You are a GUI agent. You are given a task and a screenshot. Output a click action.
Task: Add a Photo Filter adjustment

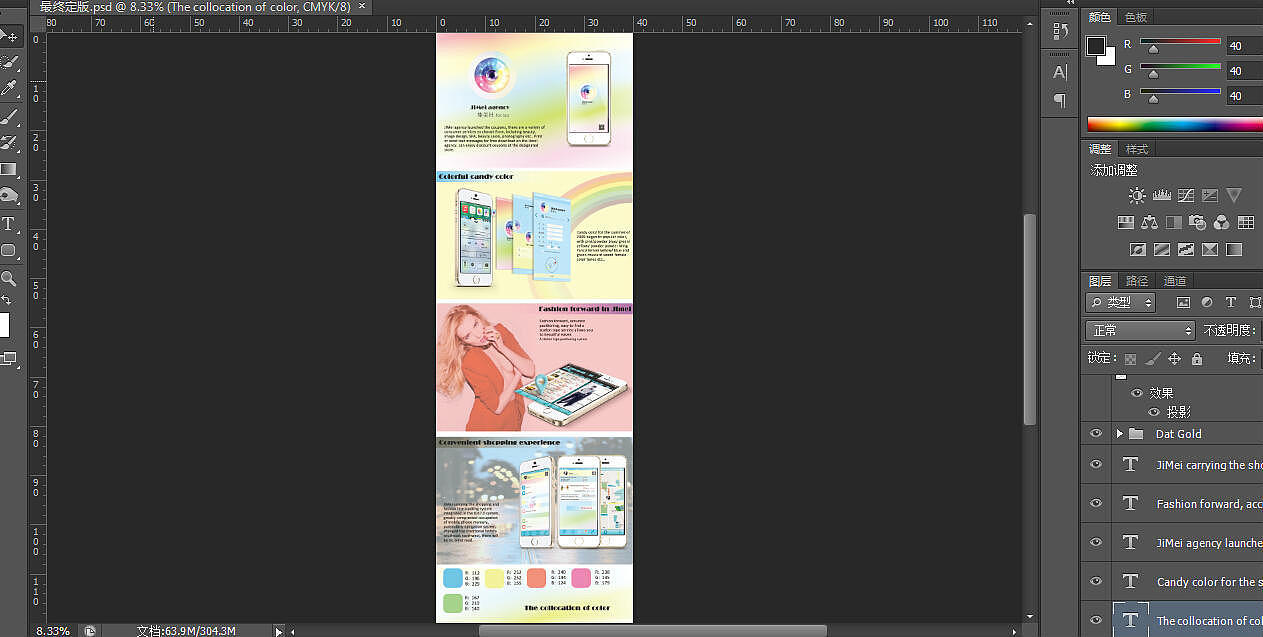pyautogui.click(x=1198, y=223)
